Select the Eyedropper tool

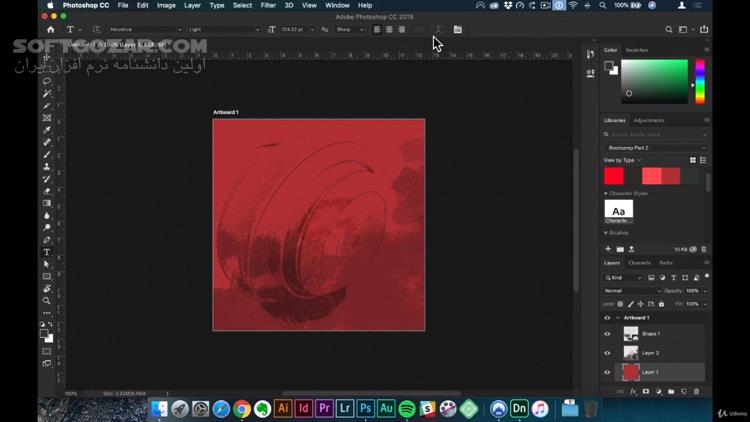click(47, 130)
